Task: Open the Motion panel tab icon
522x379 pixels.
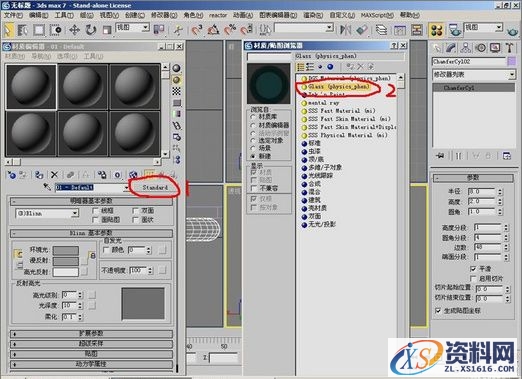Action: (x=480, y=48)
